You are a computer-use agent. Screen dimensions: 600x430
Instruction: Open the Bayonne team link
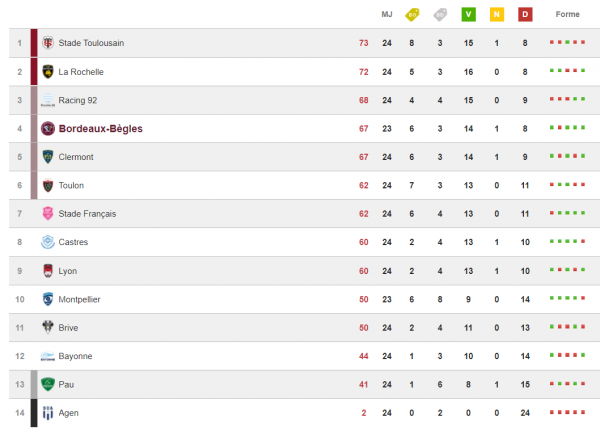click(x=75, y=356)
